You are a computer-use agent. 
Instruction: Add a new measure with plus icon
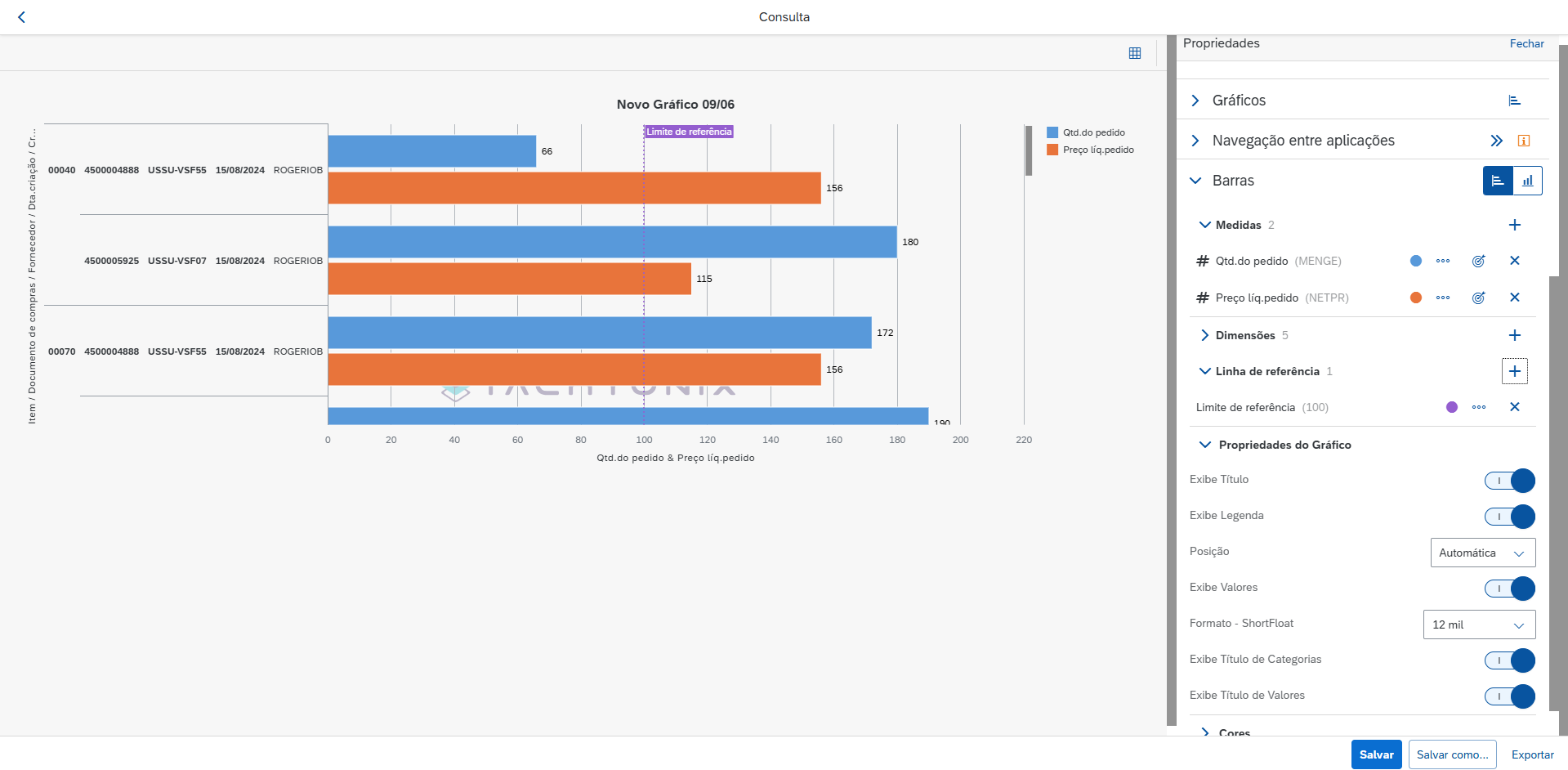click(x=1514, y=225)
